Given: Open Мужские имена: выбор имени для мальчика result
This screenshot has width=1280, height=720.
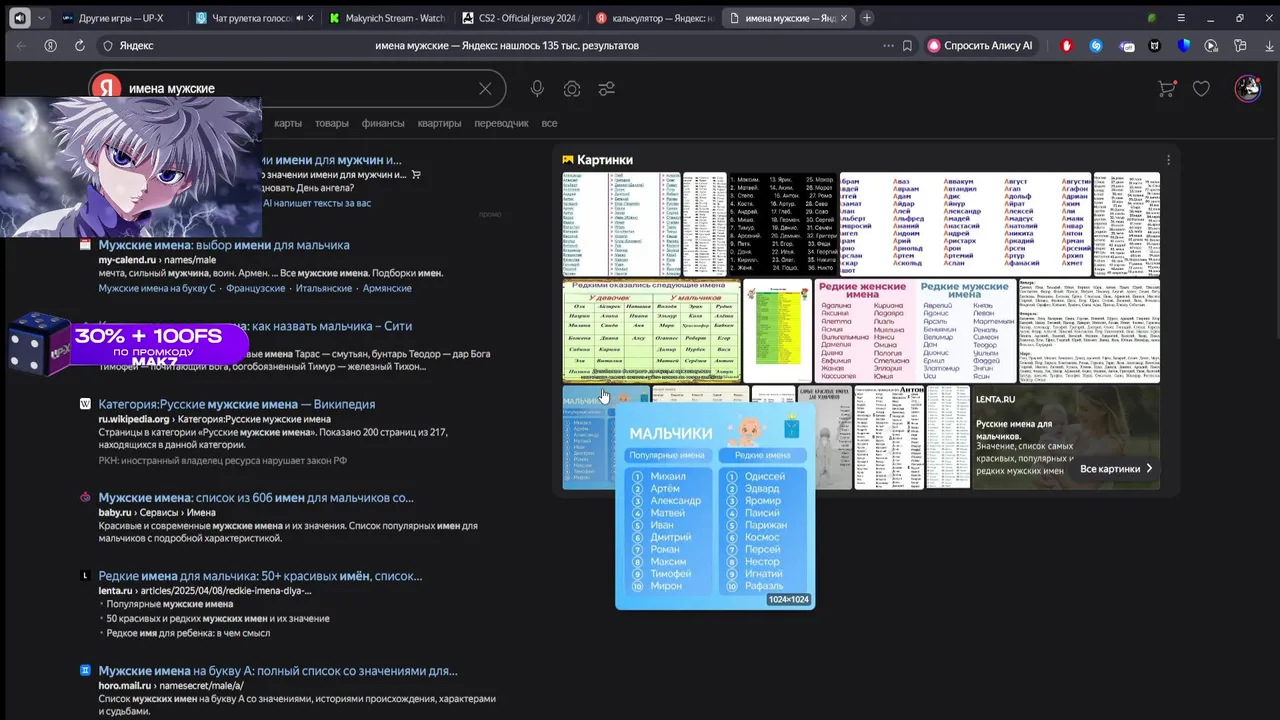Looking at the screenshot, I should click(224, 245).
